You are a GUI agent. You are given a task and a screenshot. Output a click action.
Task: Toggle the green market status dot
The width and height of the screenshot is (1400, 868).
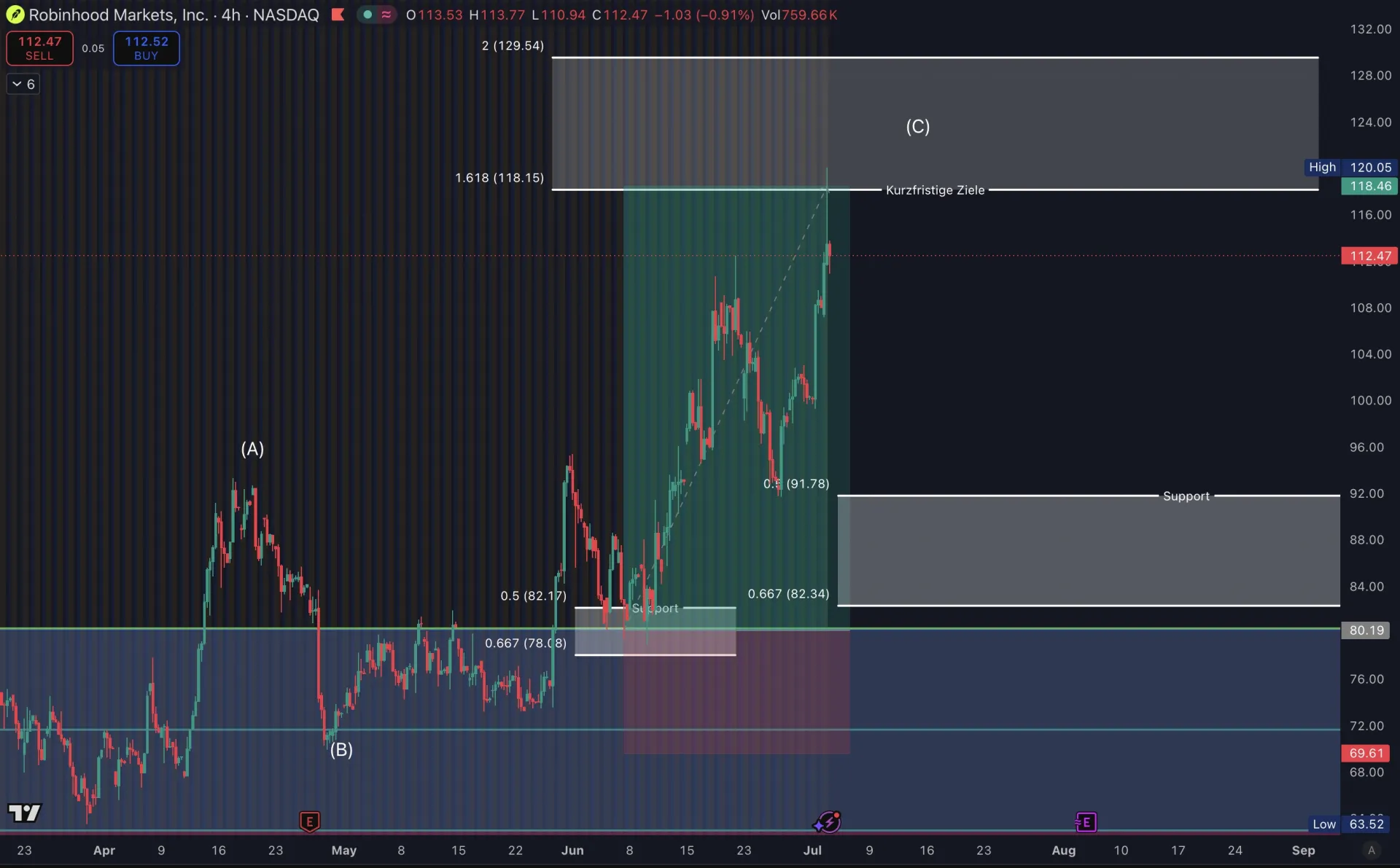click(x=367, y=15)
